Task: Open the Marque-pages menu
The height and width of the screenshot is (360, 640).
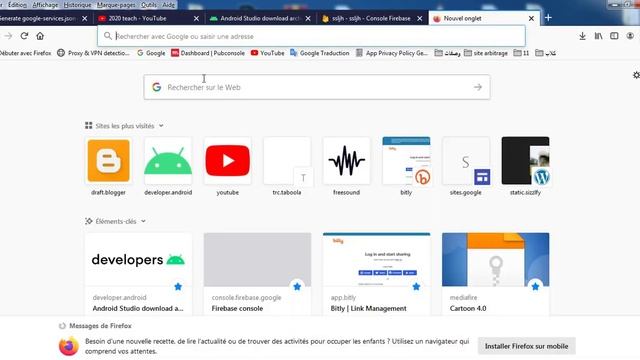Action: click(x=116, y=5)
